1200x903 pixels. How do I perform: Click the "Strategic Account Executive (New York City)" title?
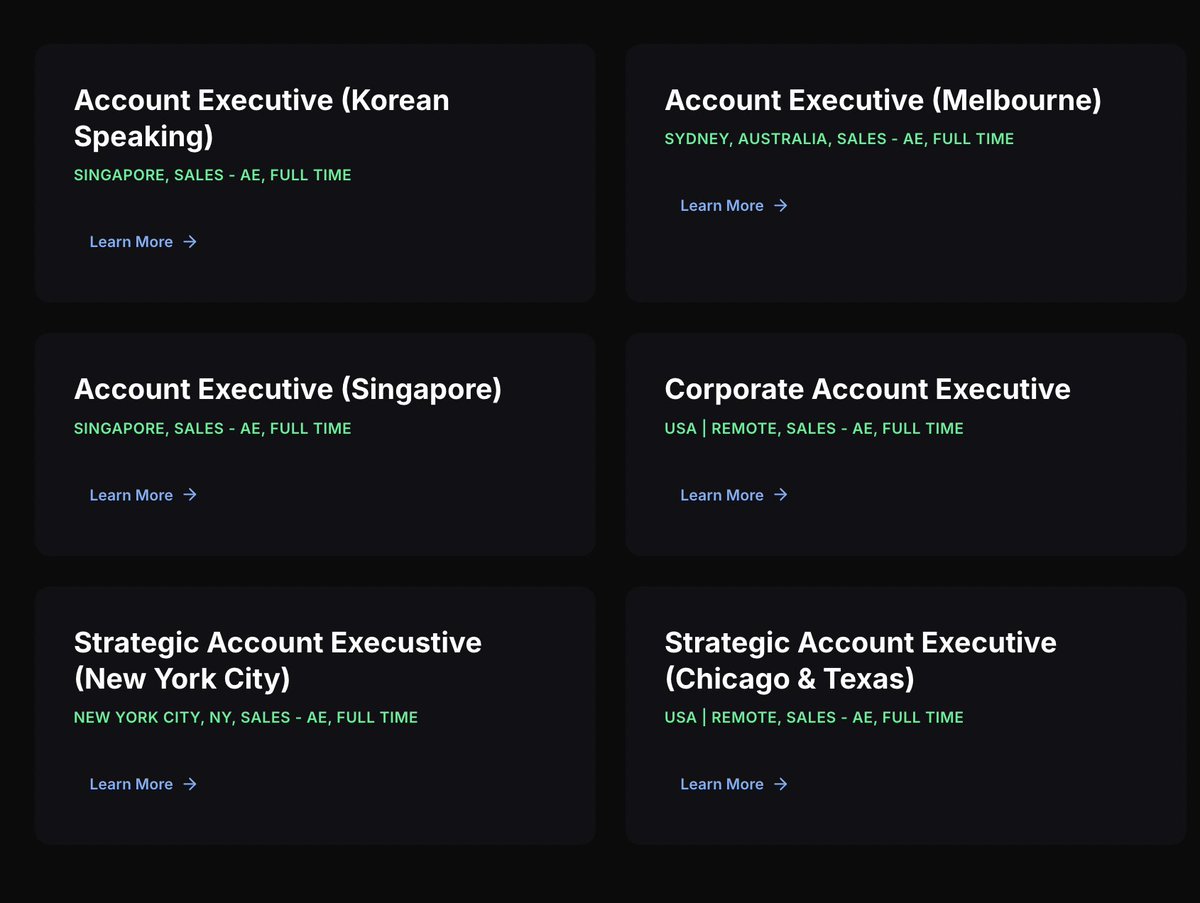(278, 660)
